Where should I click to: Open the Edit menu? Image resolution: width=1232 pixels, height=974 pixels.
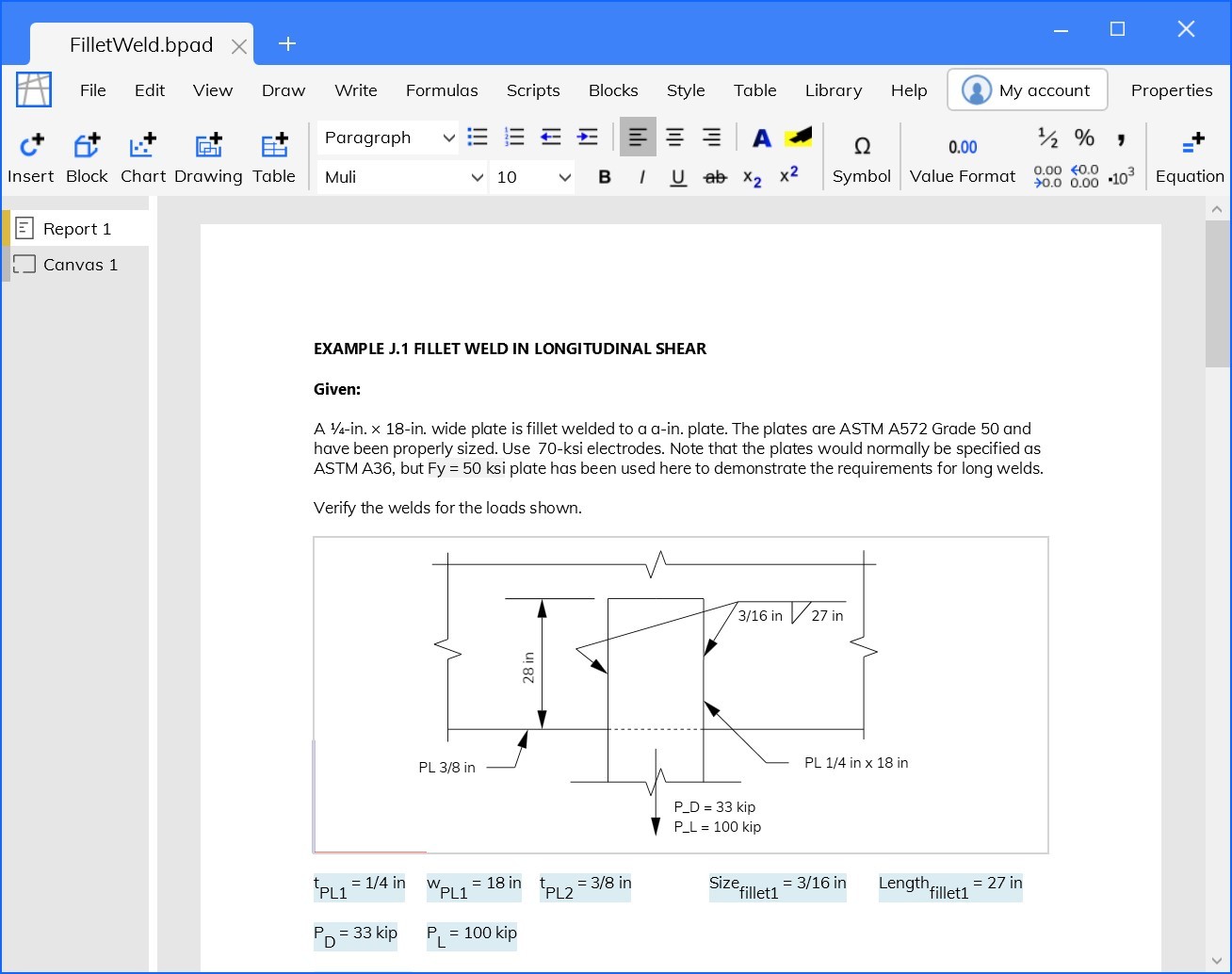pos(150,90)
